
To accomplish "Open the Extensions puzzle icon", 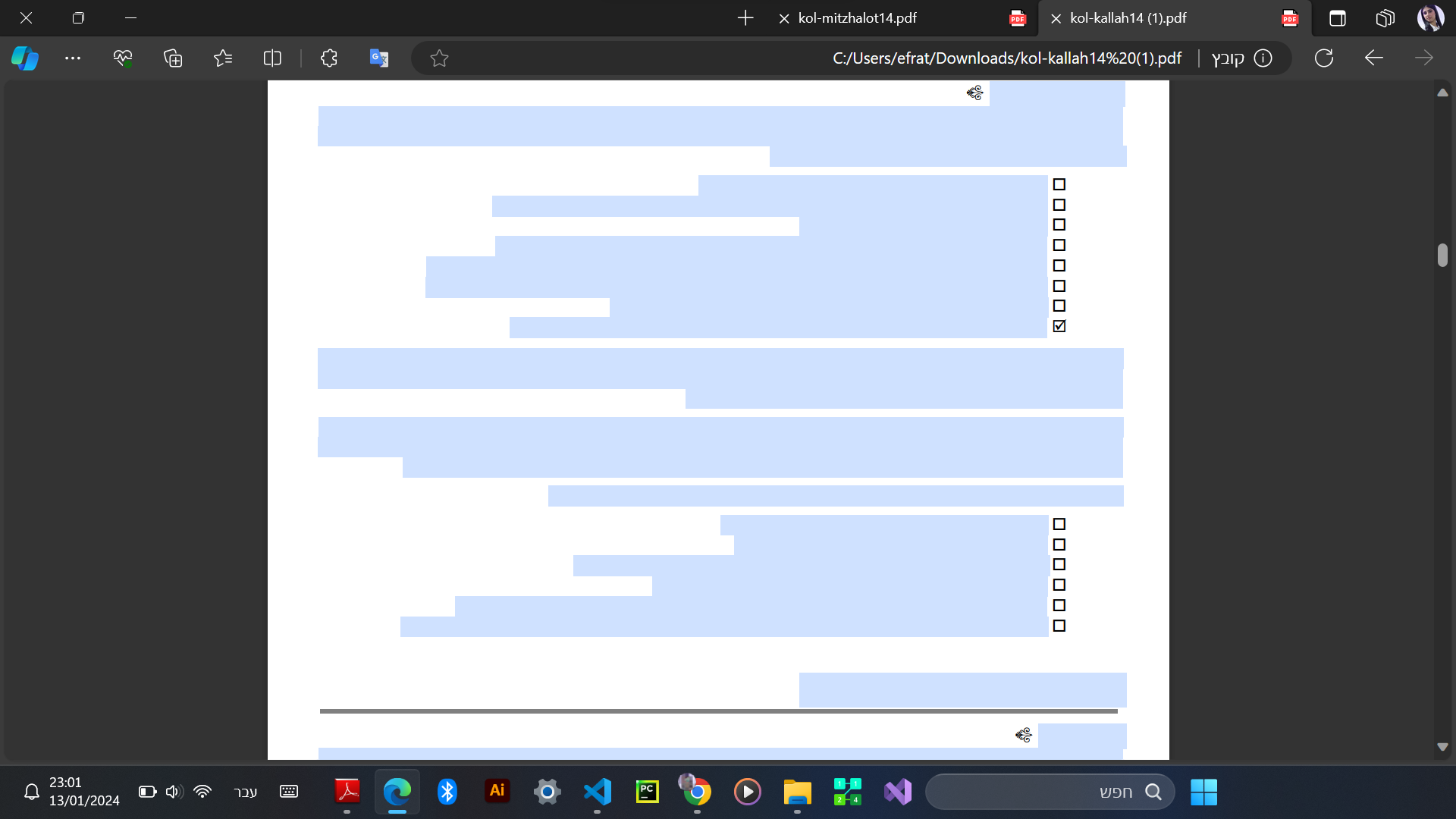I will [x=329, y=58].
